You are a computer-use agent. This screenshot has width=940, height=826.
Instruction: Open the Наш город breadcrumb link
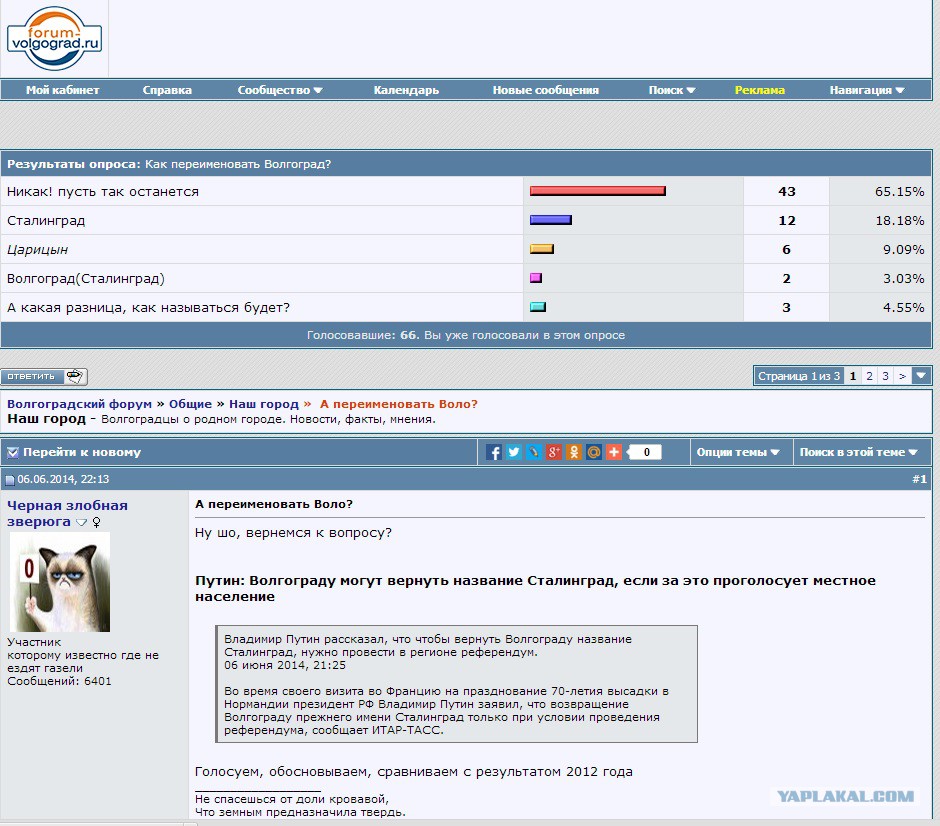264,404
